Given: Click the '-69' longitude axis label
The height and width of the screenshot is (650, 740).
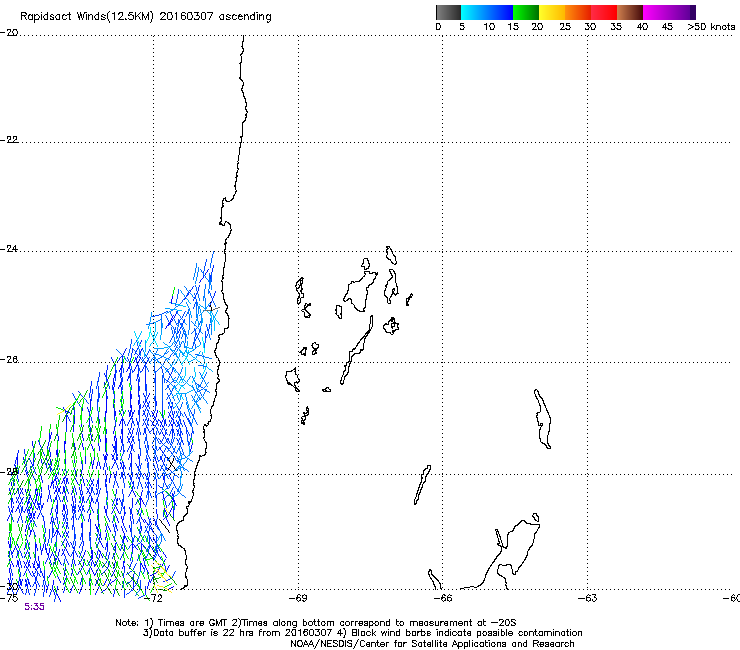Looking at the screenshot, I should 298,598.
